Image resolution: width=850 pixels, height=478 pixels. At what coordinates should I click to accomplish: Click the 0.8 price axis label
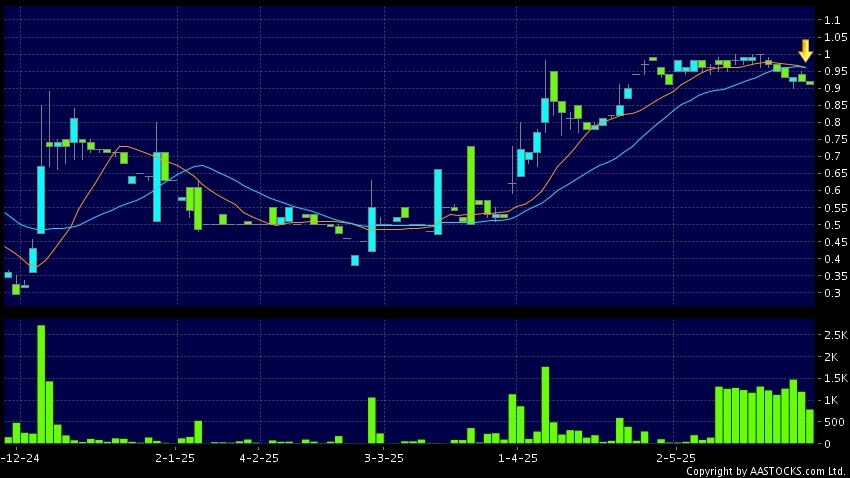[x=833, y=122]
